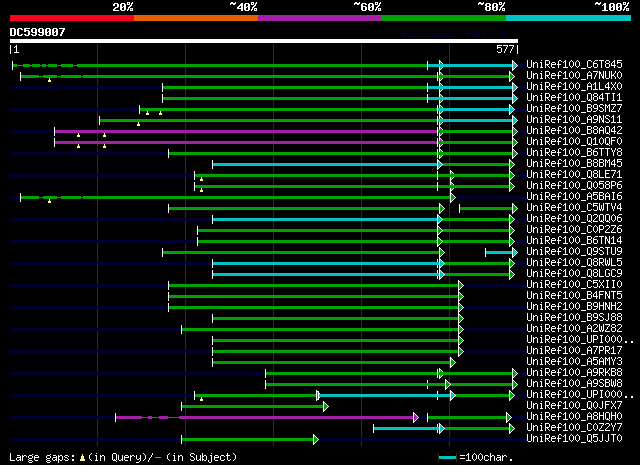The height and width of the screenshot is (465, 640).
Task: Select the UniRef100_Q8LGC9 hit label
Action: click(x=574, y=274)
